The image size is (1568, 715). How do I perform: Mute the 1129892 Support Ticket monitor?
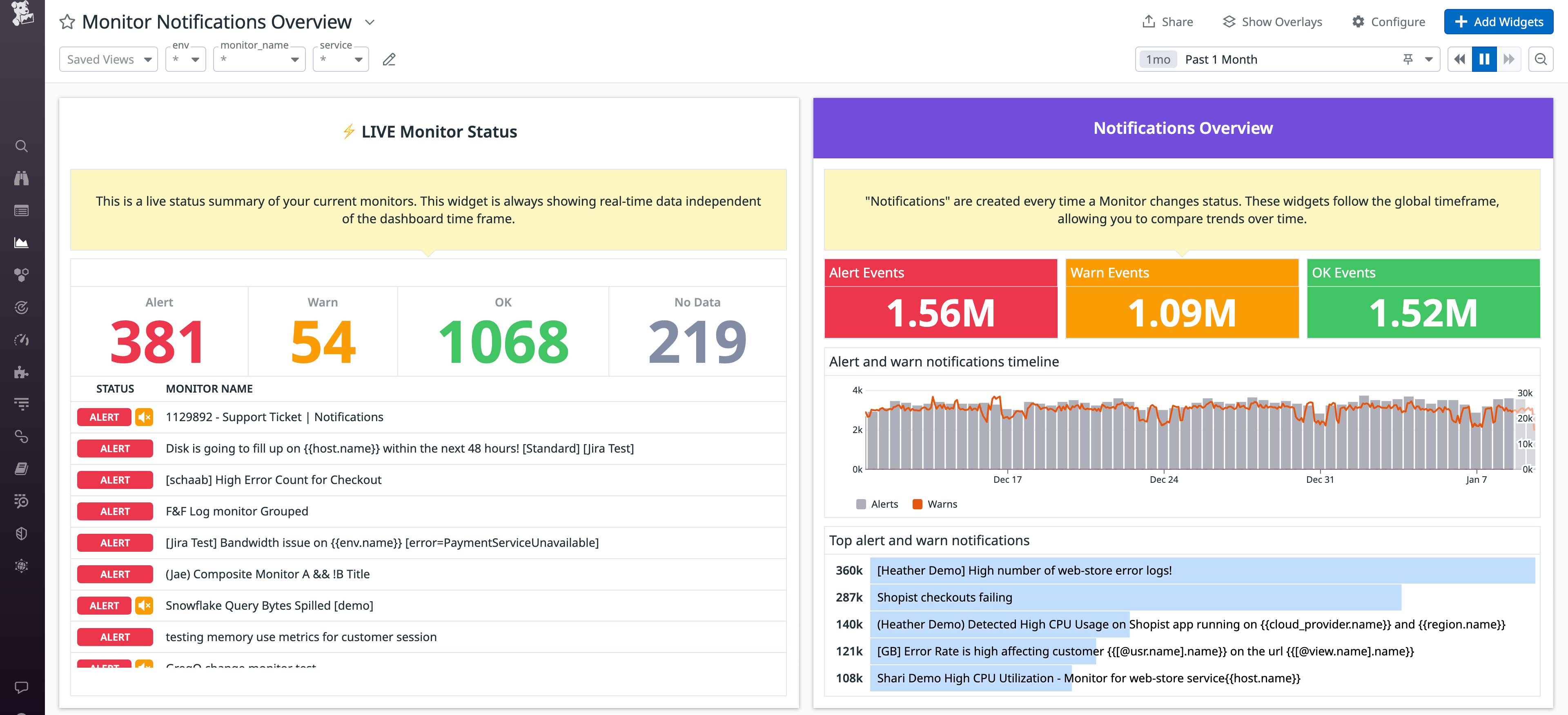click(144, 417)
